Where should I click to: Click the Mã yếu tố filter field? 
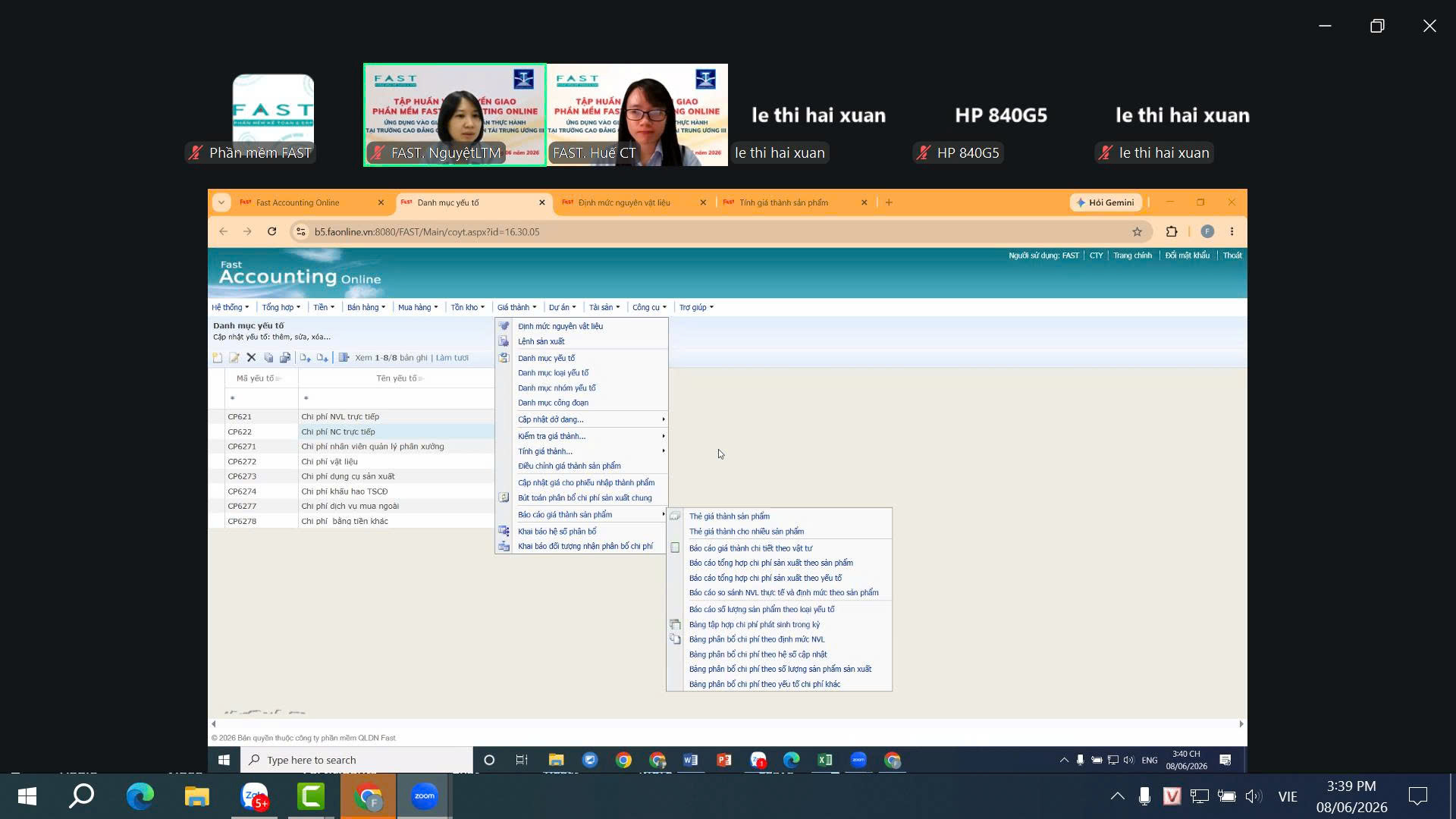[x=262, y=398]
